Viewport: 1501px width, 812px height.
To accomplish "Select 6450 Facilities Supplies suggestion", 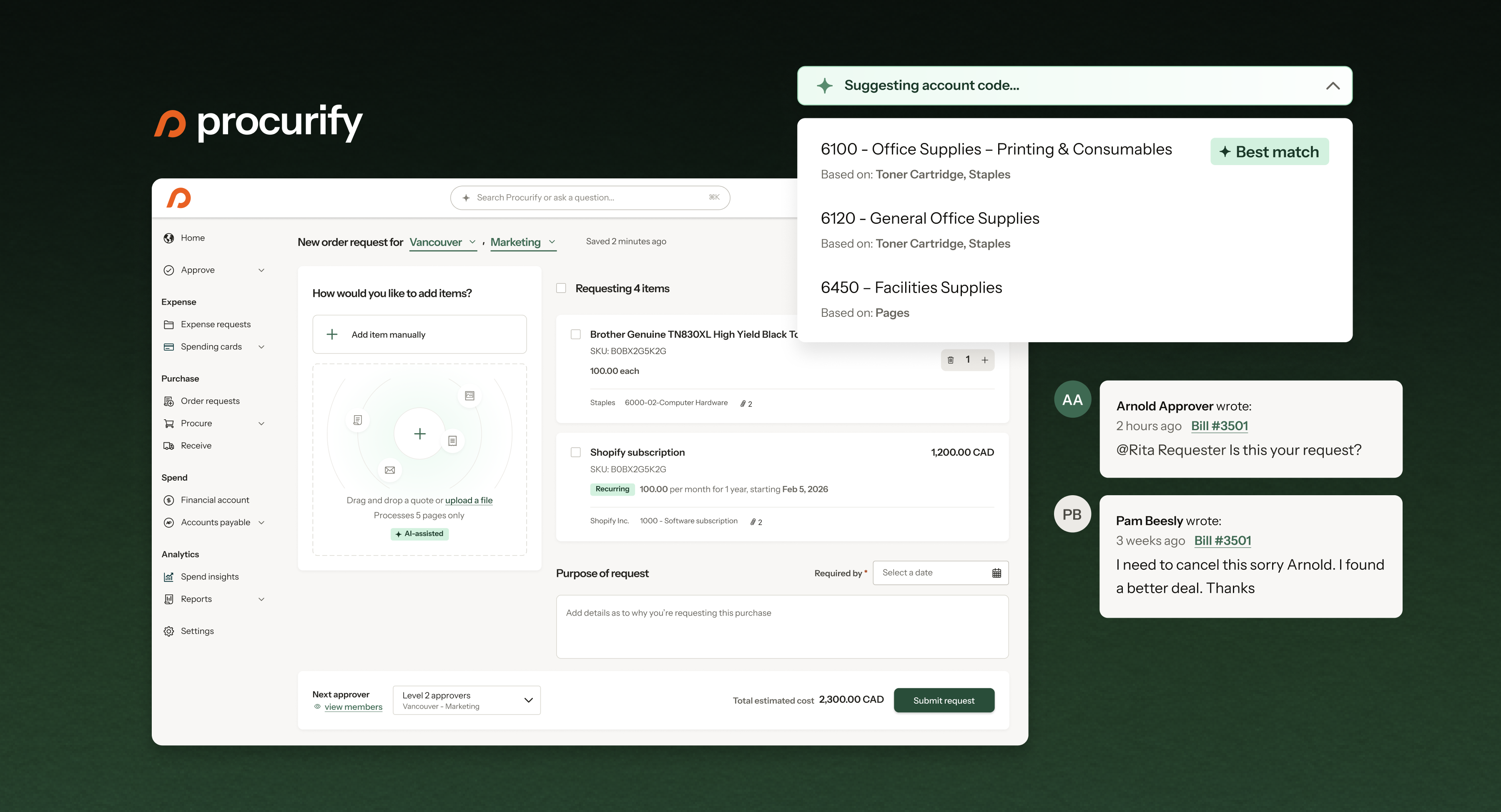I will pos(911,299).
